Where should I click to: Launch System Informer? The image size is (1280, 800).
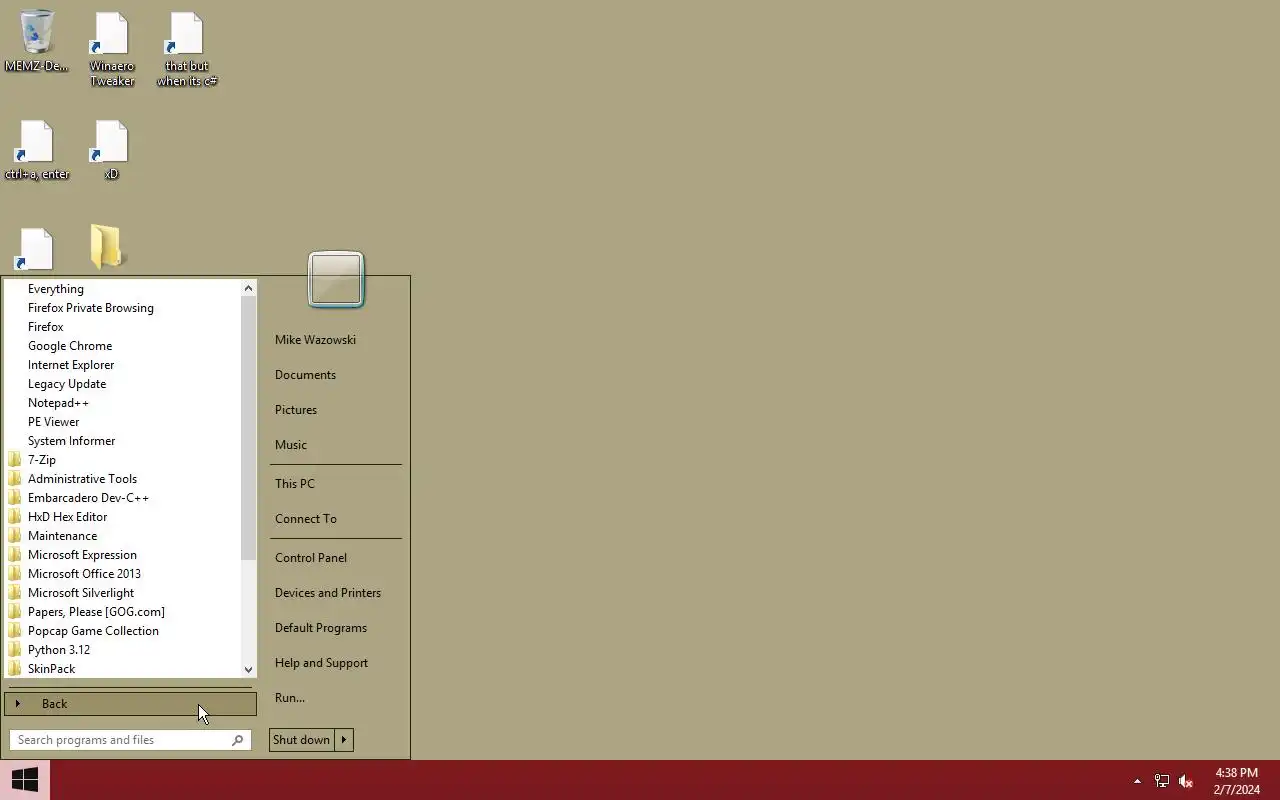tap(123, 441)
